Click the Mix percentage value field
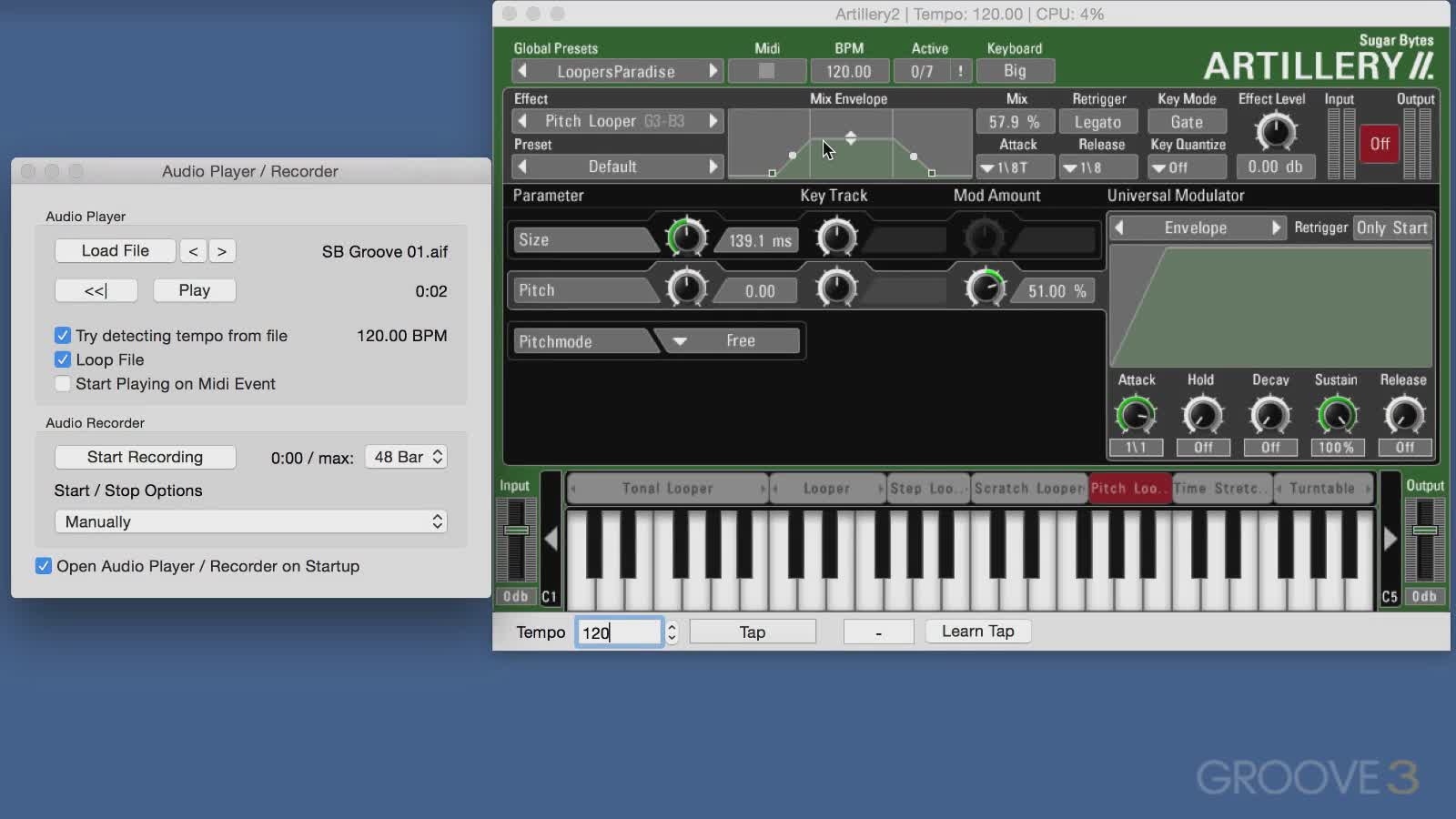Image resolution: width=1456 pixels, height=819 pixels. point(1015,122)
